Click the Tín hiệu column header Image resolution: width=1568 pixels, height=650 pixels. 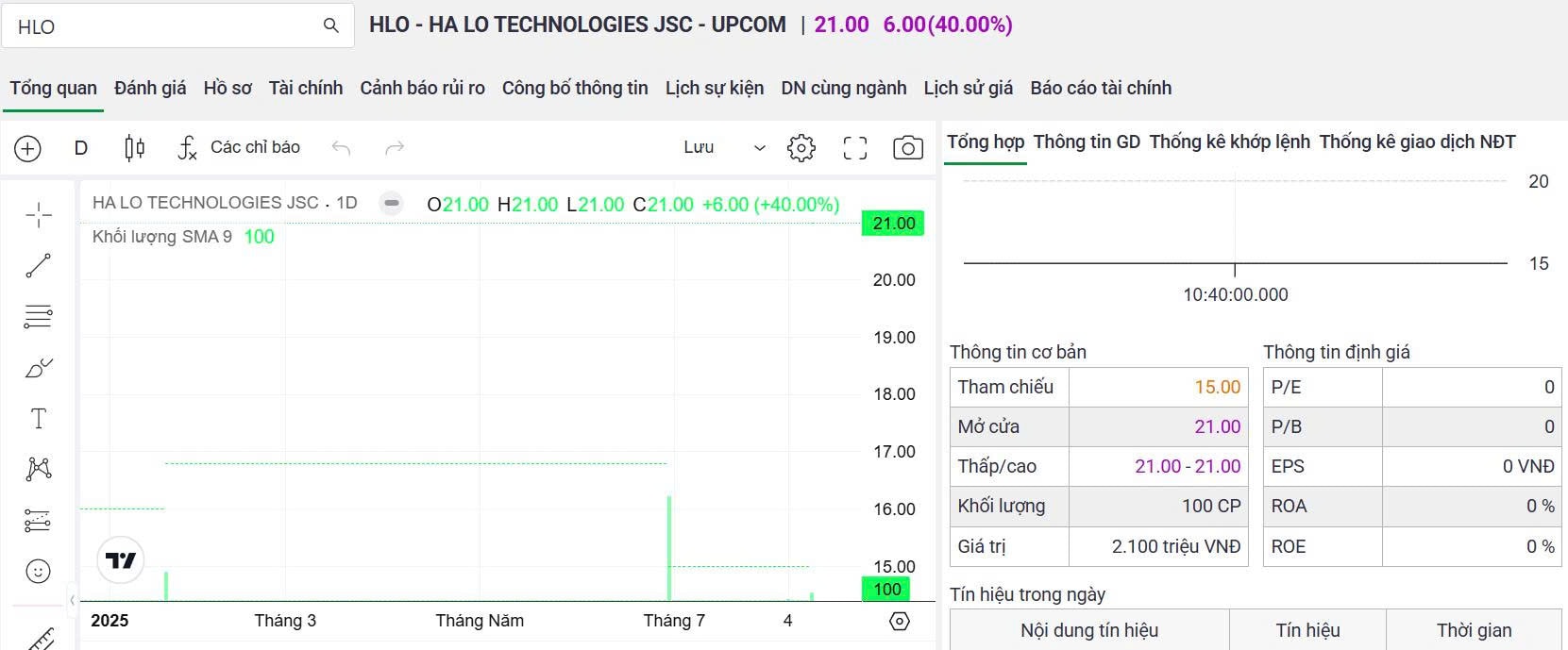(x=1307, y=631)
